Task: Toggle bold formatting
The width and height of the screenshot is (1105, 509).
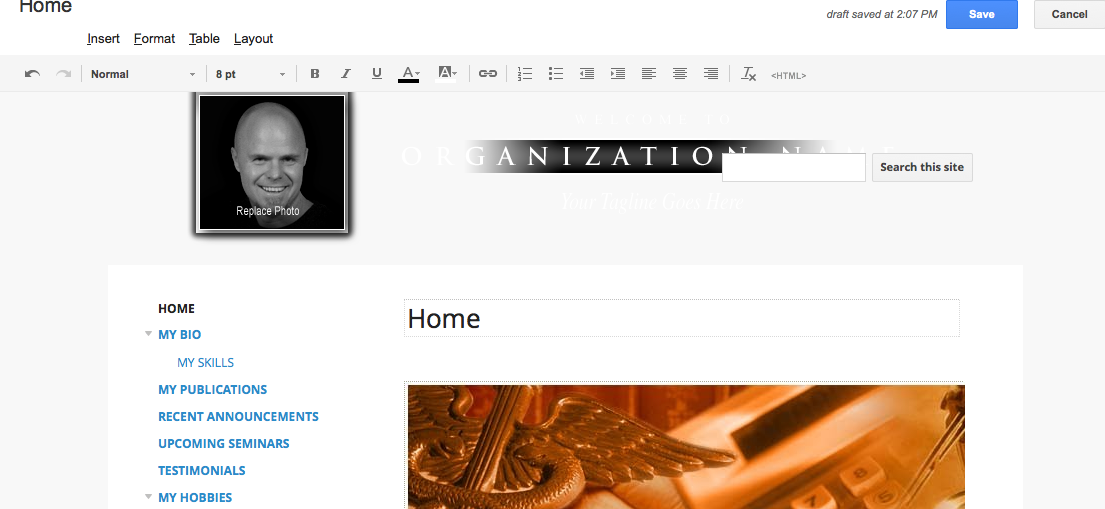Action: (315, 74)
